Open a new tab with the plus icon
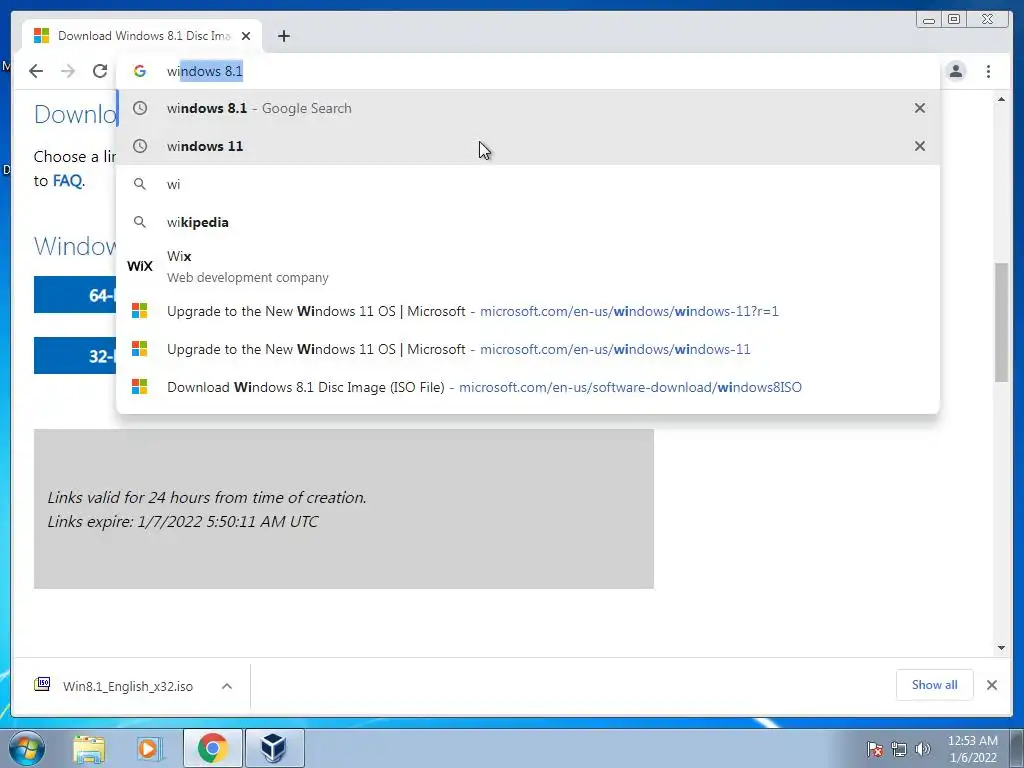The image size is (1024, 768). 283,36
